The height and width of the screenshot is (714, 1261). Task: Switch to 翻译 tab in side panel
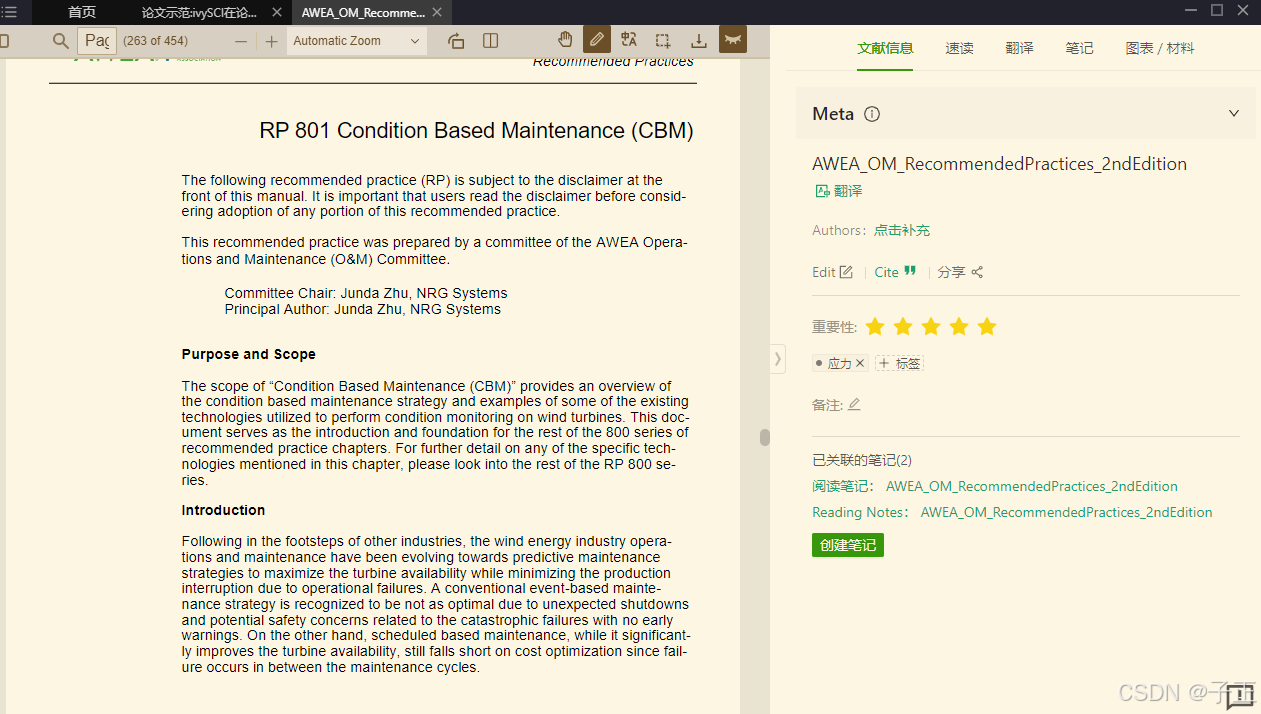pos(1019,48)
